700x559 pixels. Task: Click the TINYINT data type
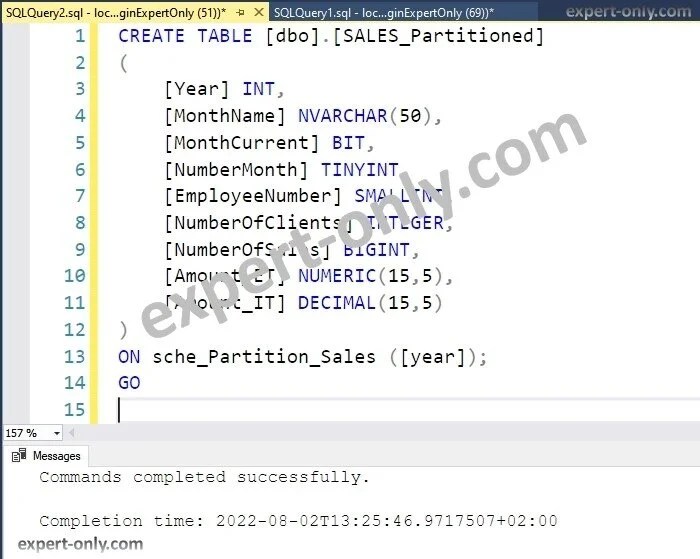(x=360, y=170)
